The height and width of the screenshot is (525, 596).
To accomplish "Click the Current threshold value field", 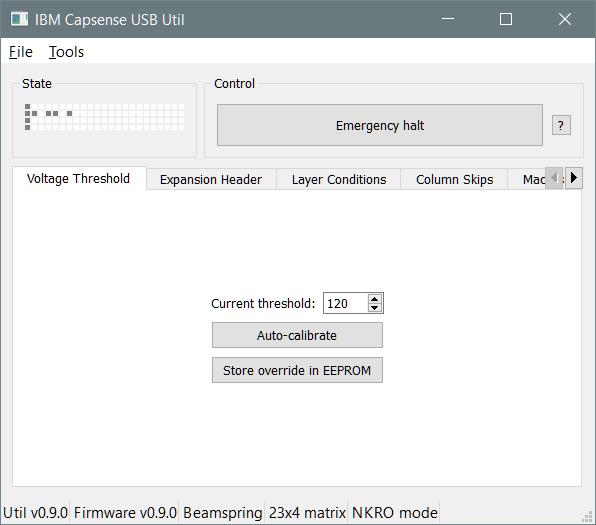I will (345, 303).
